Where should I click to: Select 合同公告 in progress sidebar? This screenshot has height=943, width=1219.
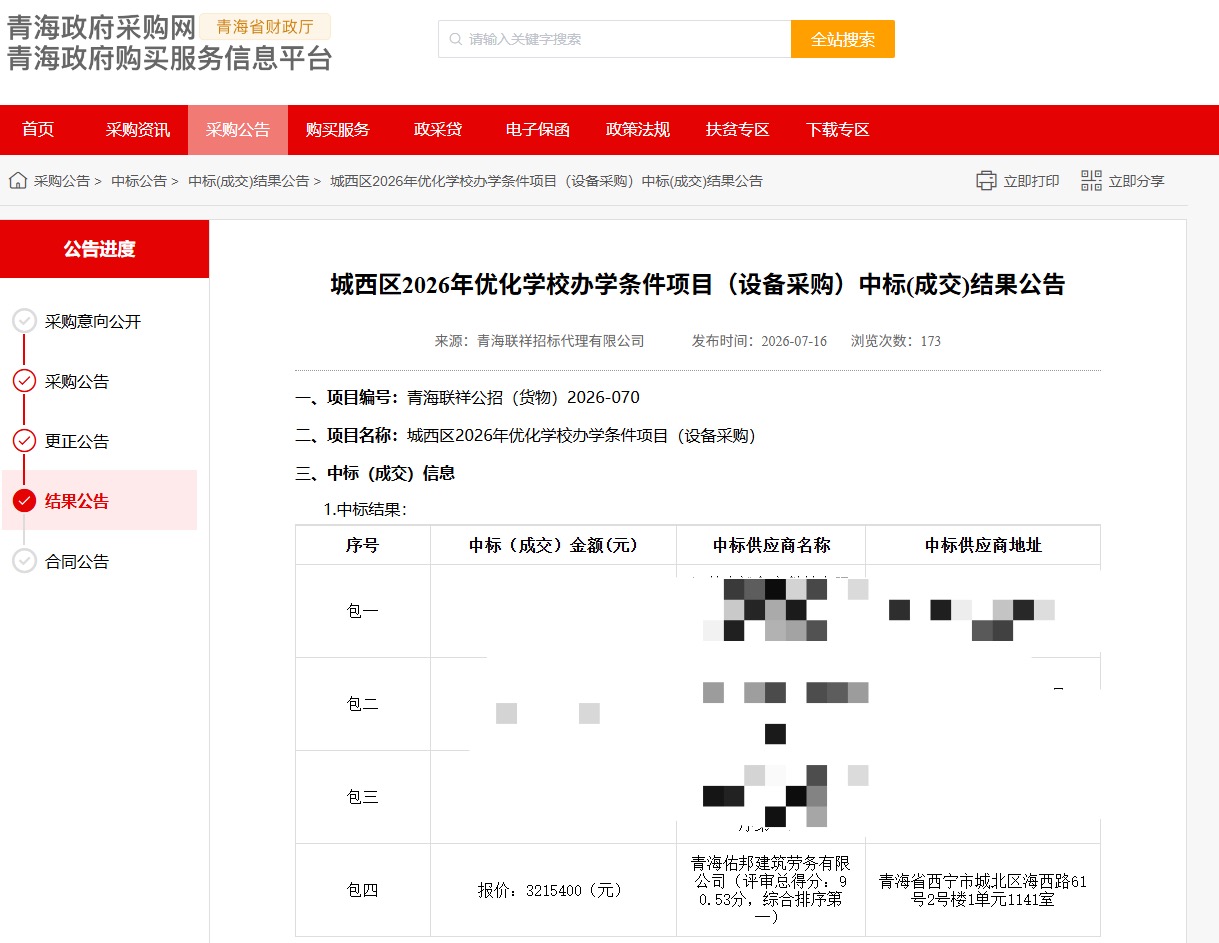(x=77, y=561)
